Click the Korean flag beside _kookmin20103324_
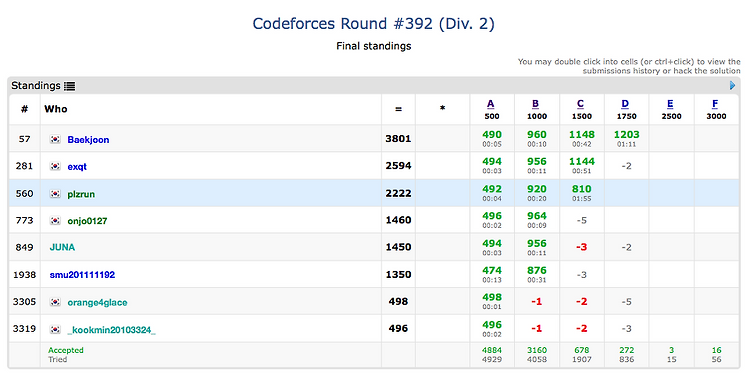The height and width of the screenshot is (377, 750). click(x=55, y=329)
